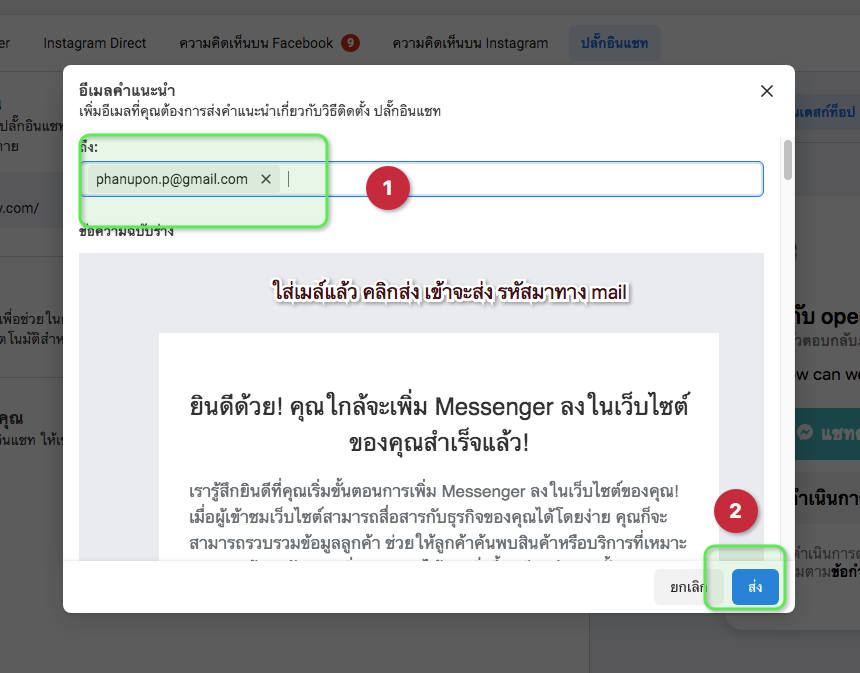Open the ความคิดเห็นบน Instagram tab

pyautogui.click(x=470, y=43)
